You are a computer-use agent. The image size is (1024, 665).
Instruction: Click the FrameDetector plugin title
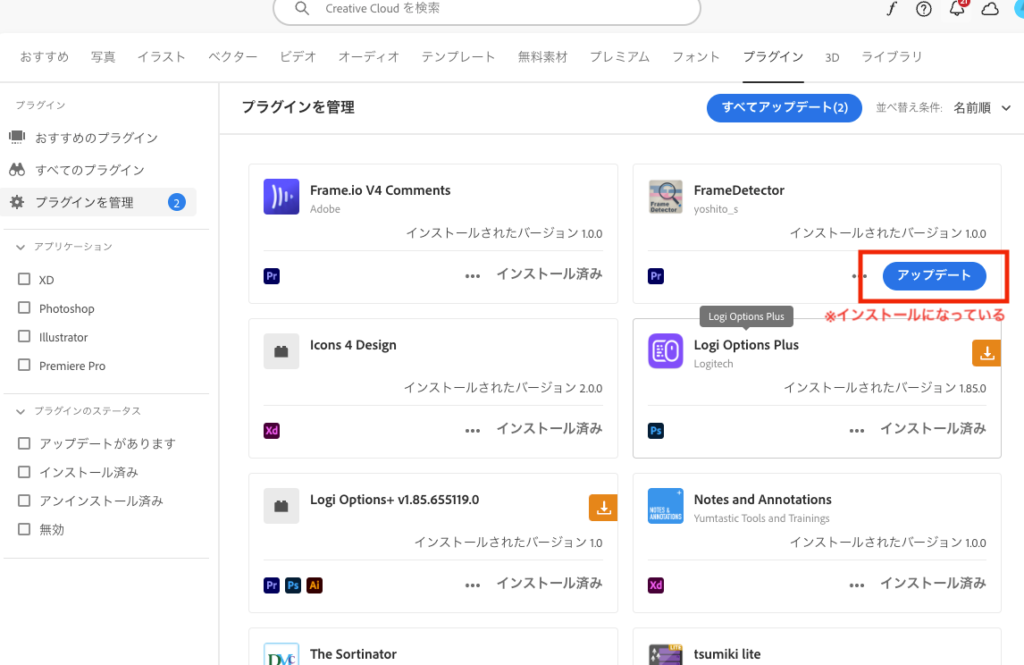(739, 190)
